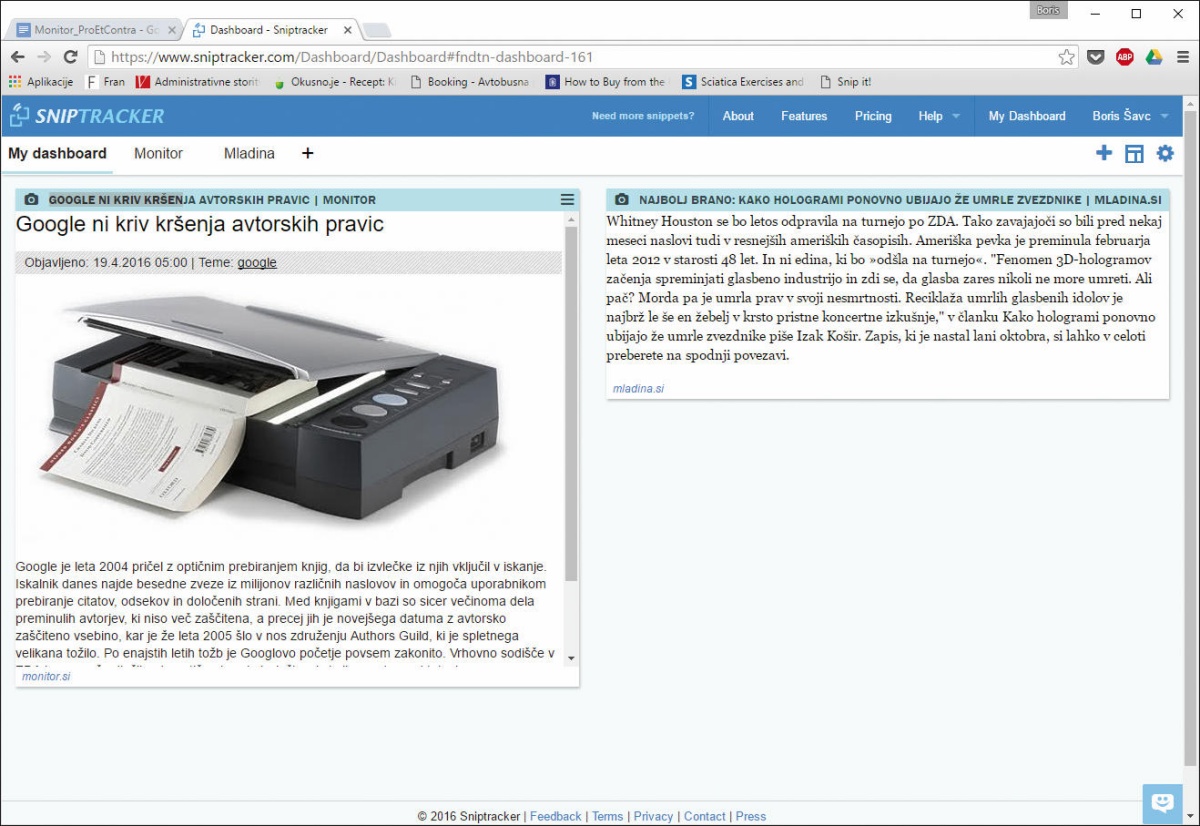Switch to the Monitor dashboard tab

pyautogui.click(x=158, y=153)
